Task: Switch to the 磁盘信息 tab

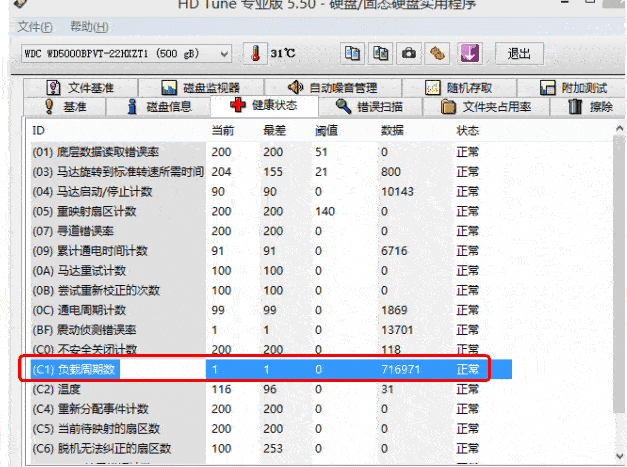Action: click(x=158, y=107)
